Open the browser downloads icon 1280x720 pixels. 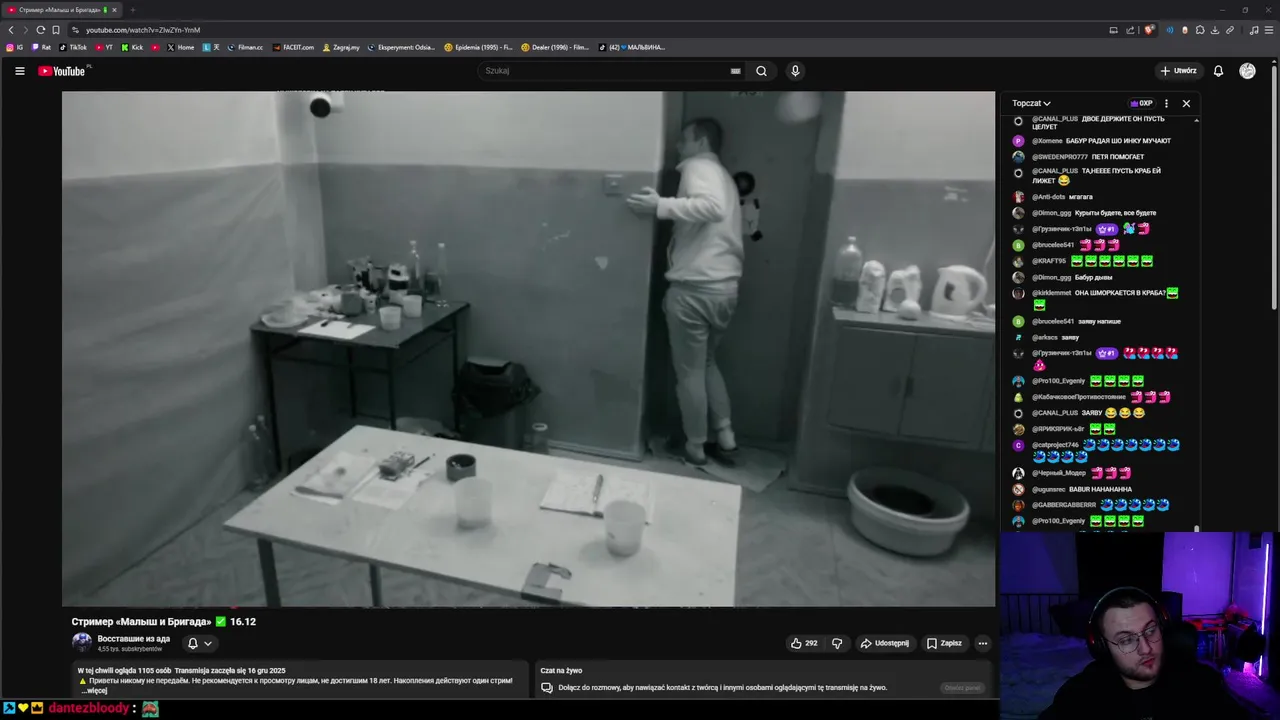click(x=1215, y=30)
